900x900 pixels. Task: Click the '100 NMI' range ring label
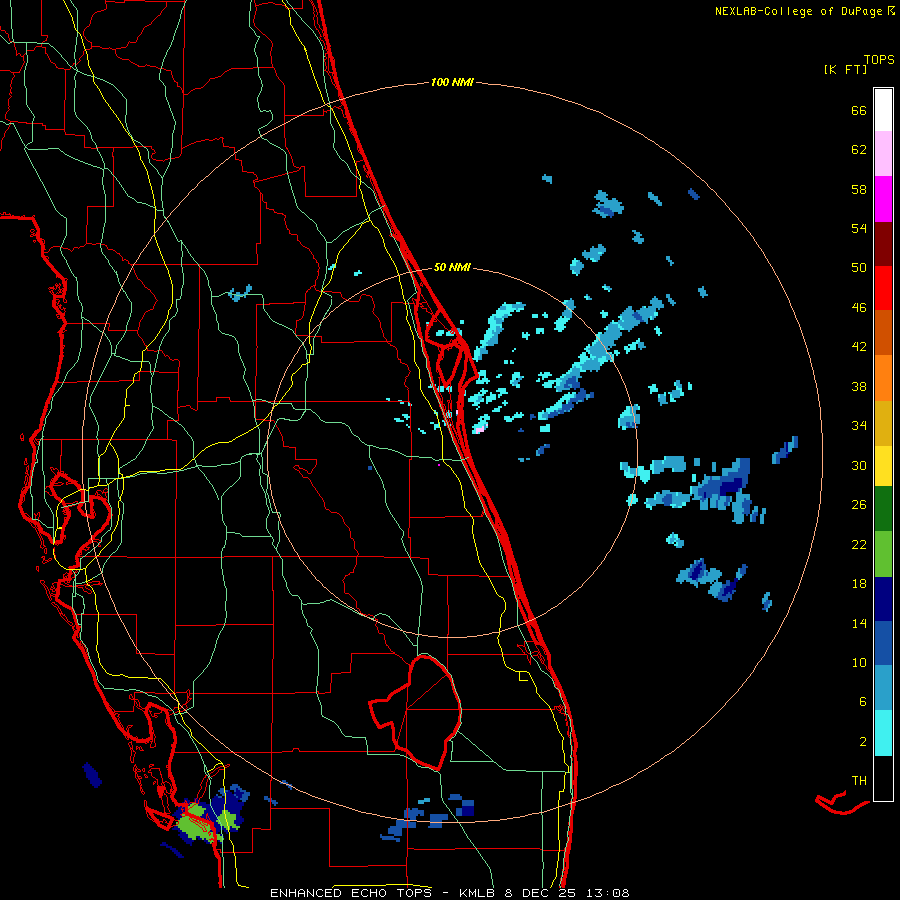(452, 82)
